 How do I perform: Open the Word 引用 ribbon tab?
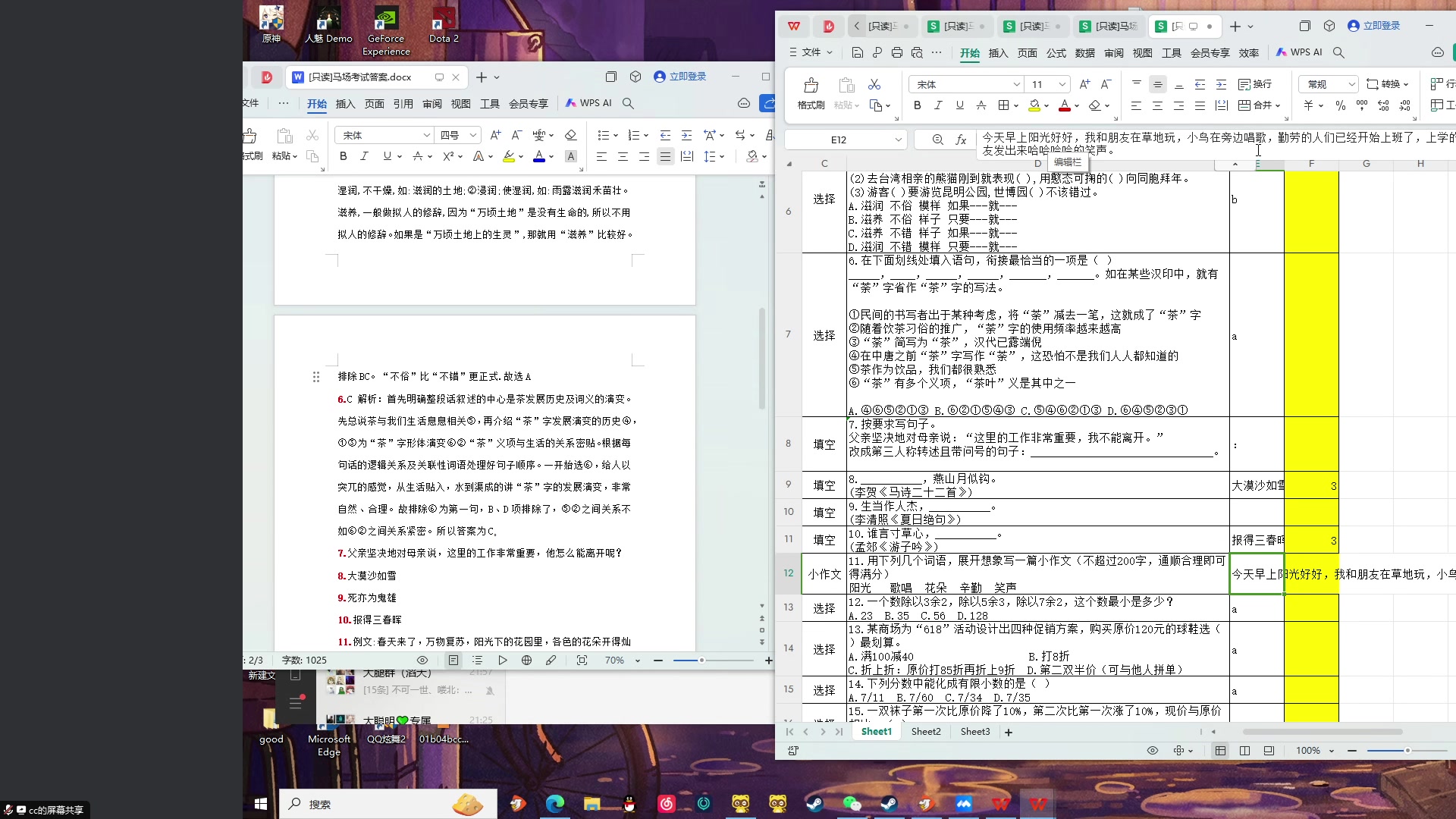pyautogui.click(x=403, y=103)
